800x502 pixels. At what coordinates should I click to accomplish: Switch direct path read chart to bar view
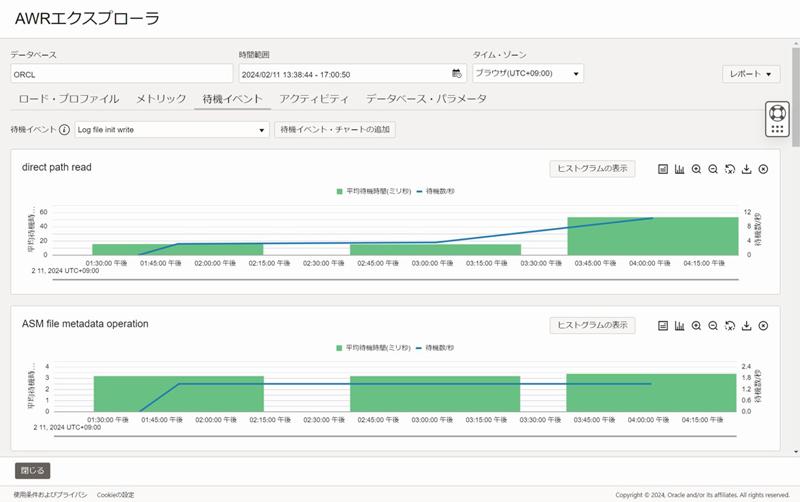[680, 169]
